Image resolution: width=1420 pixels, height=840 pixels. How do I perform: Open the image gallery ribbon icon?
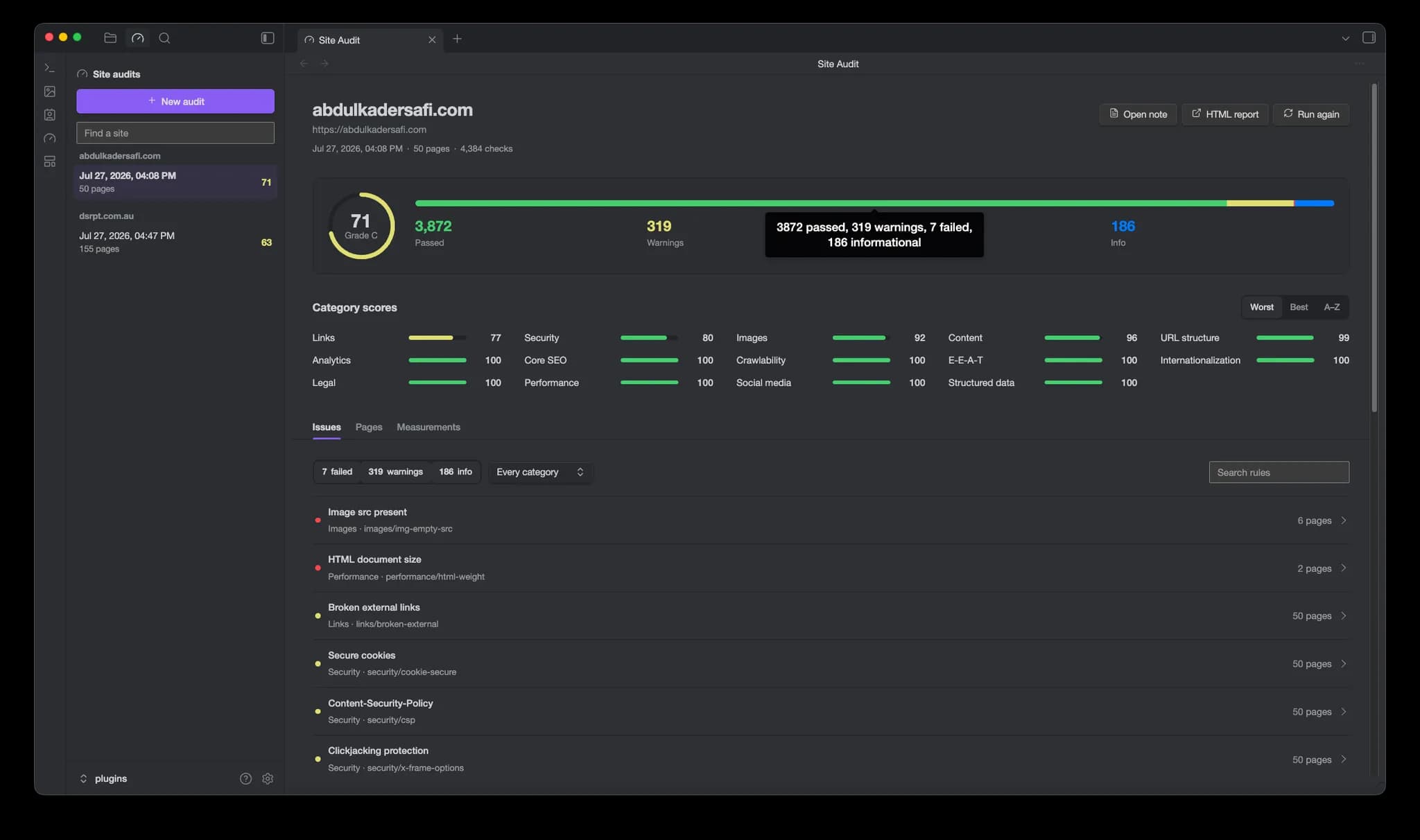(49, 91)
